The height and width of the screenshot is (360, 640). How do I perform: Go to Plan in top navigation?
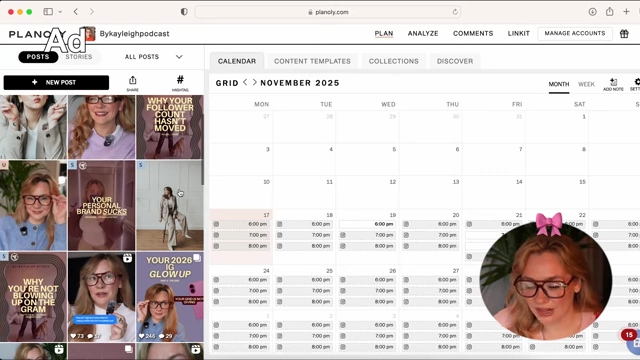click(x=384, y=33)
